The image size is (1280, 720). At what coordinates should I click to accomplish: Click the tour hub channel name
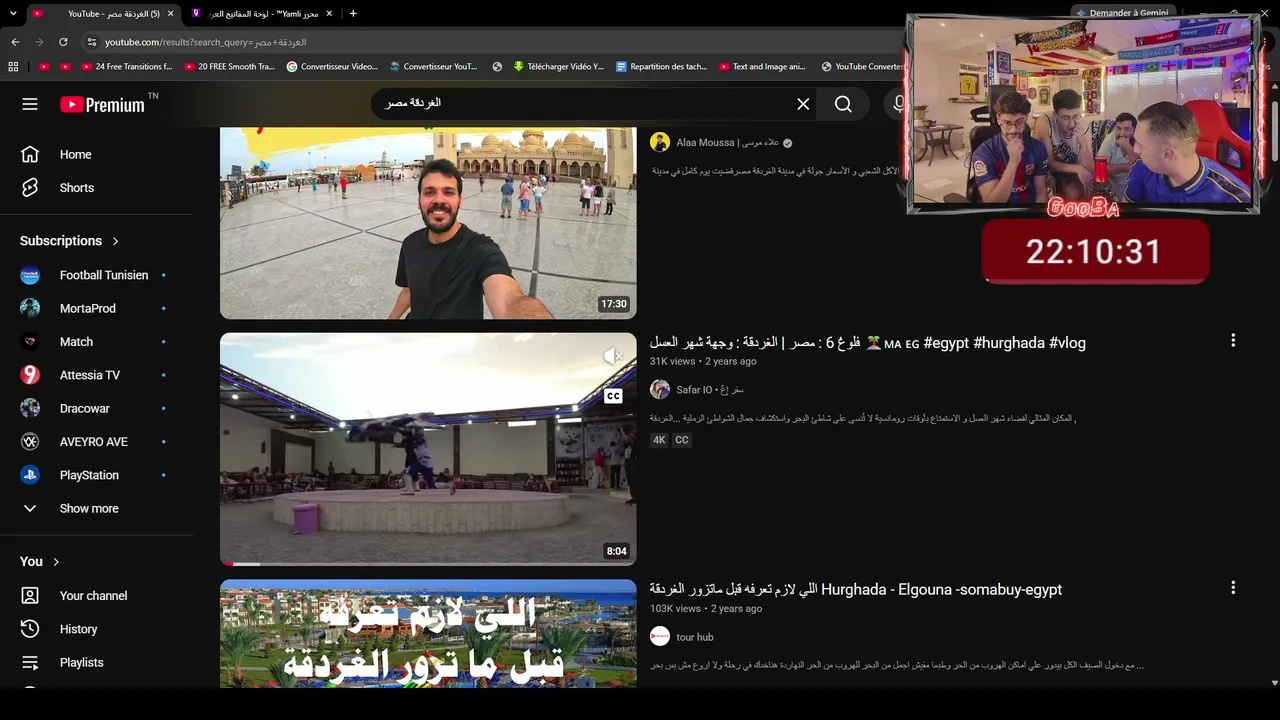click(x=694, y=637)
